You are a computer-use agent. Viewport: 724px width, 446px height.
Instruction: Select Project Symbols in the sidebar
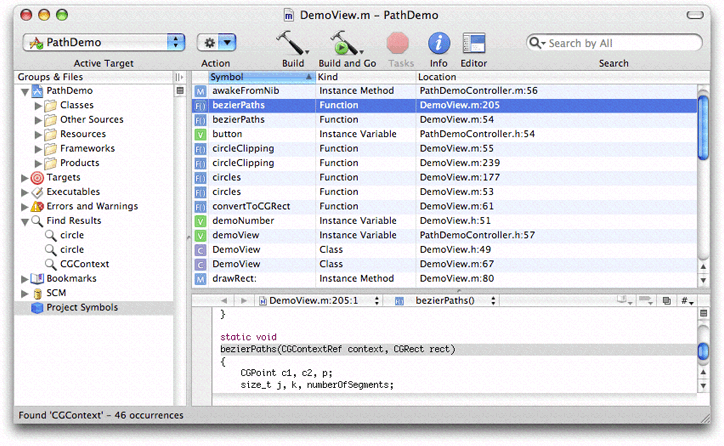tap(81, 307)
